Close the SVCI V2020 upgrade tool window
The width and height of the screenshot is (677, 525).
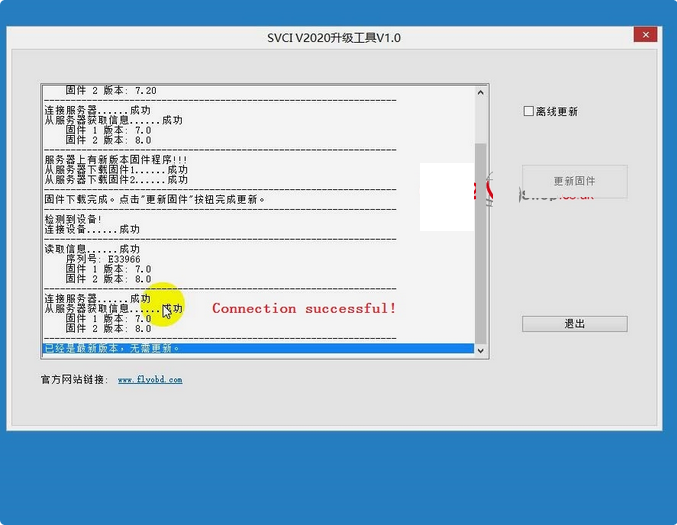click(x=645, y=35)
